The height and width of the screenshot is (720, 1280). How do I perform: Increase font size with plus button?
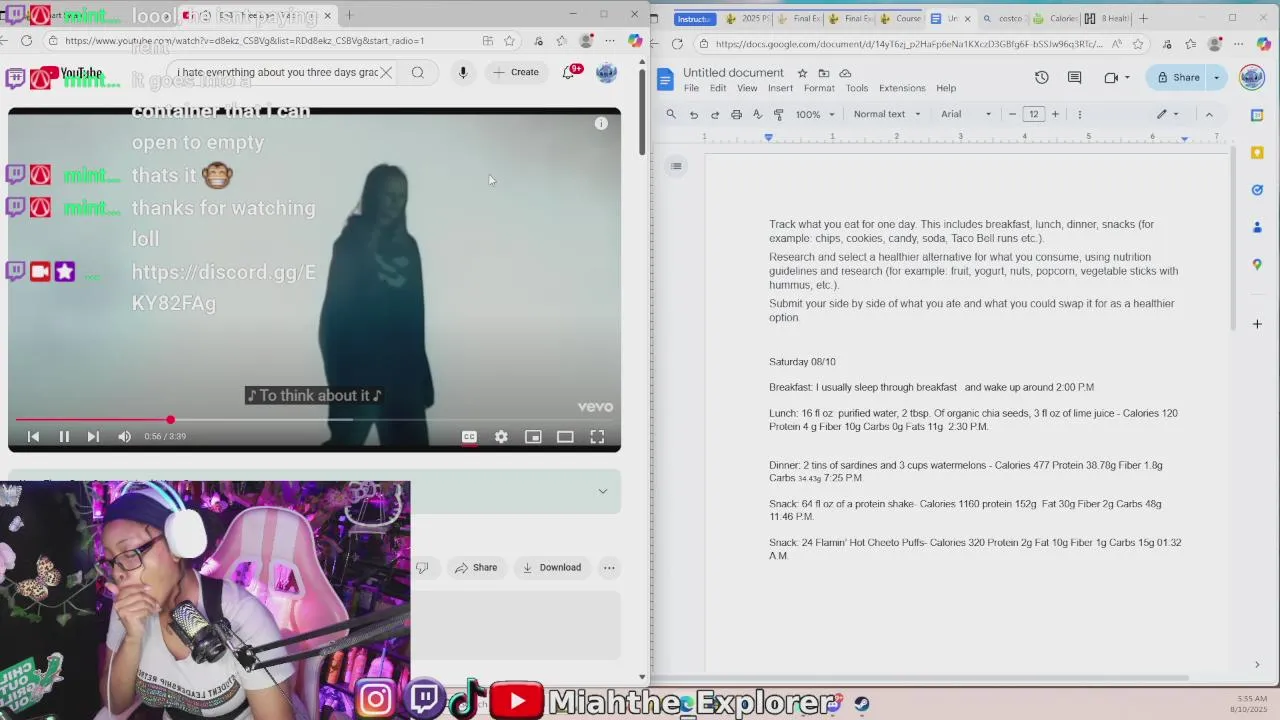[1055, 114]
